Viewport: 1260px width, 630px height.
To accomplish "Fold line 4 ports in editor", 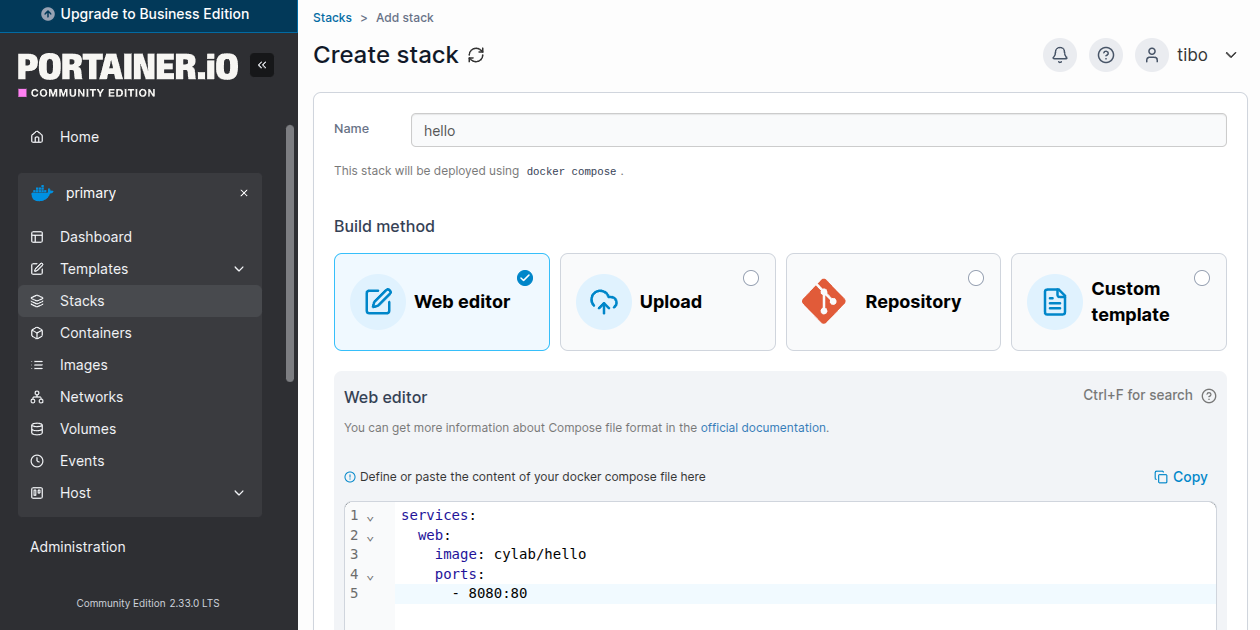I will coord(370,576).
